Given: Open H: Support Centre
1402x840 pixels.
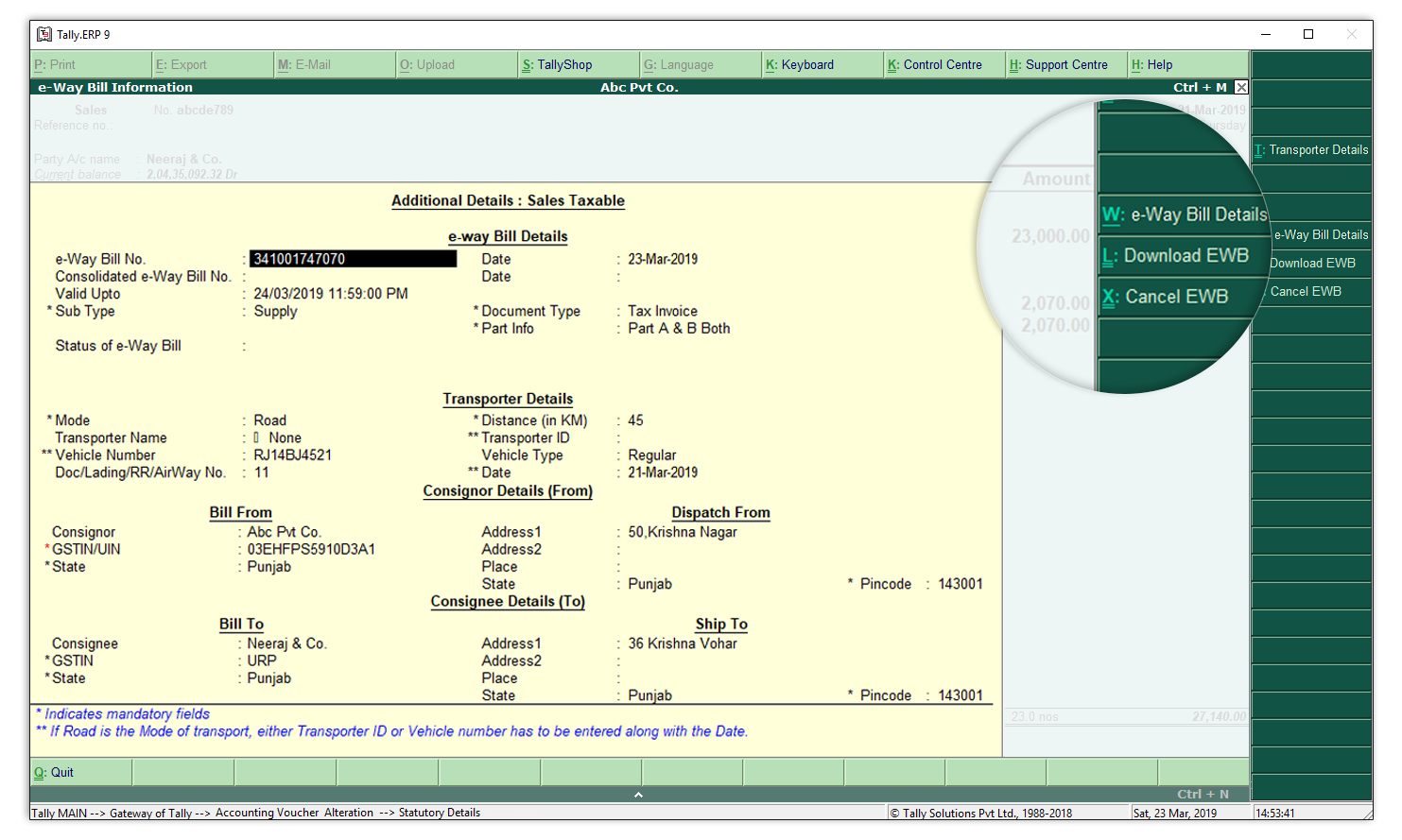Looking at the screenshot, I should click(1066, 64).
